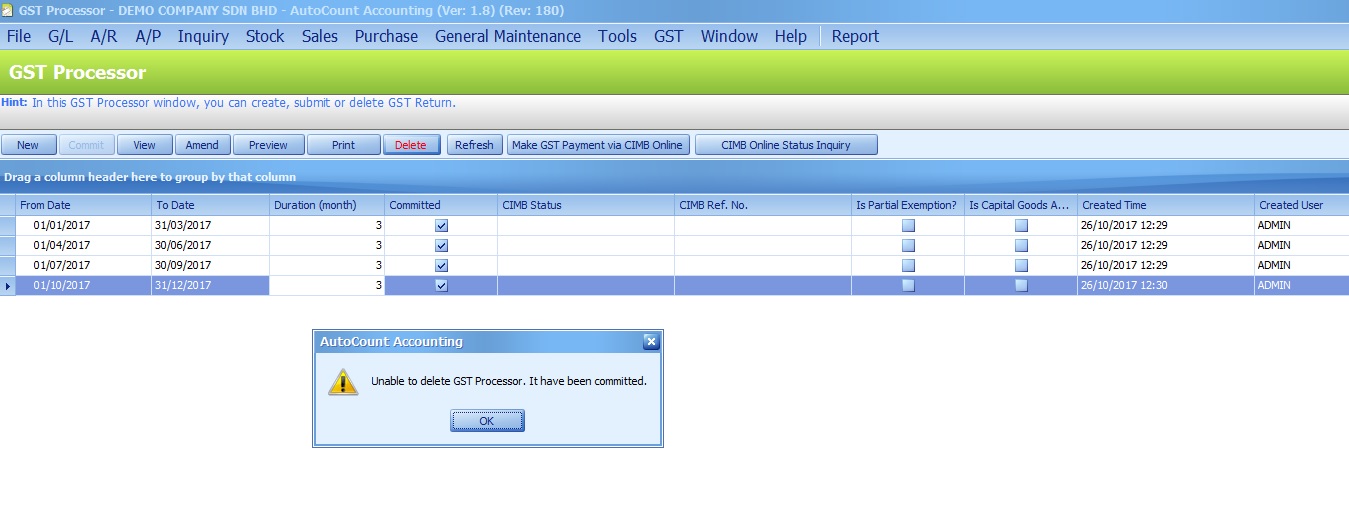Click the app icon in the title bar
This screenshot has width=1349, height=522.
(x=9, y=11)
